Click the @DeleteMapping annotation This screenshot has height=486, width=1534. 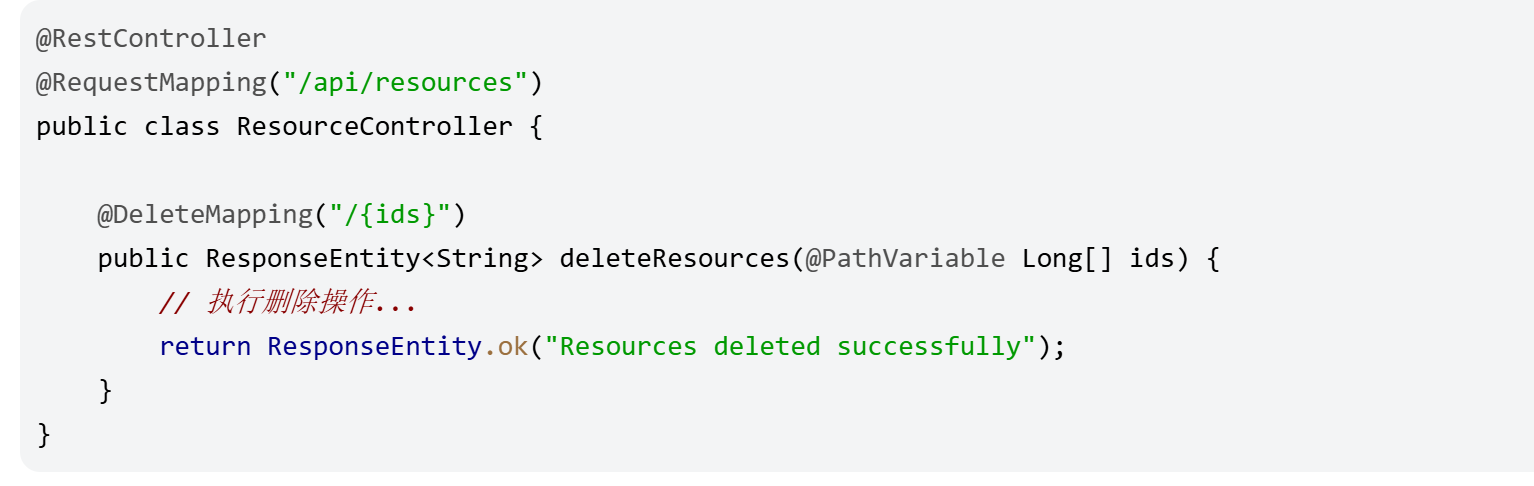204,214
